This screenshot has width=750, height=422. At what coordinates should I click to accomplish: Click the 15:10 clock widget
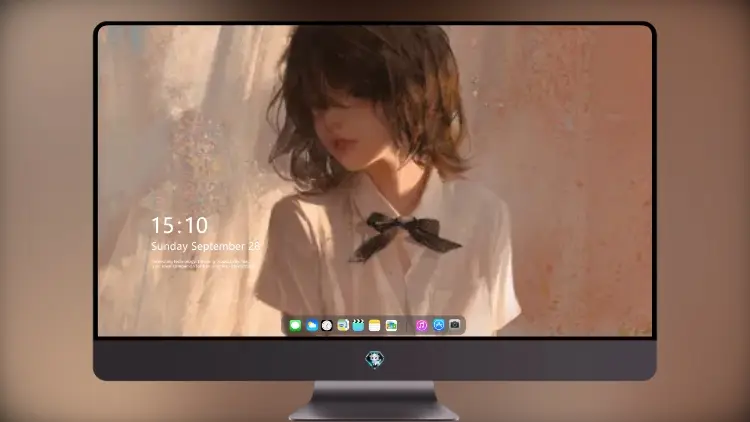(x=179, y=225)
